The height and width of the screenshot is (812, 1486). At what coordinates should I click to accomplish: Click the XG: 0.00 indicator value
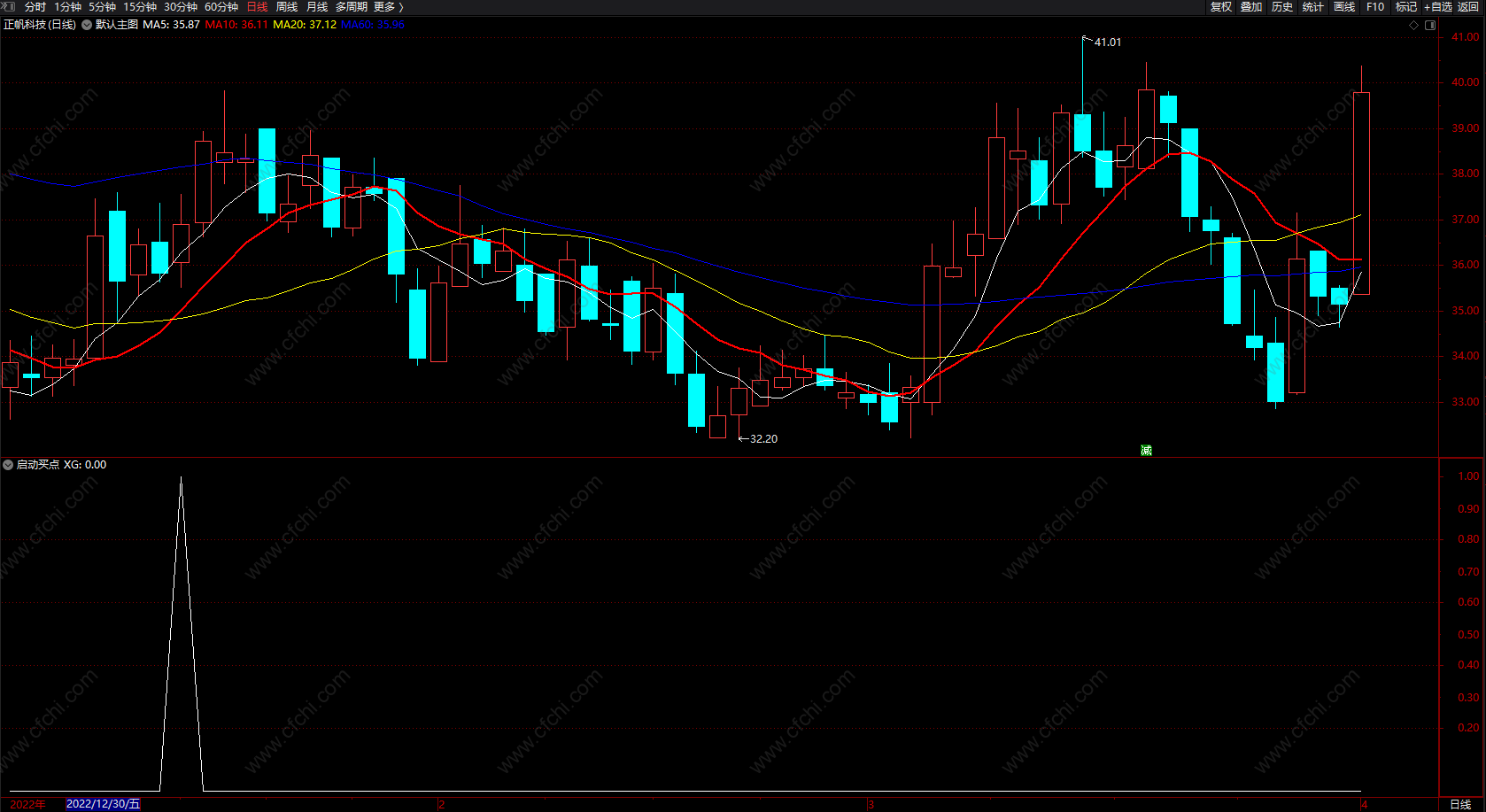(85, 465)
